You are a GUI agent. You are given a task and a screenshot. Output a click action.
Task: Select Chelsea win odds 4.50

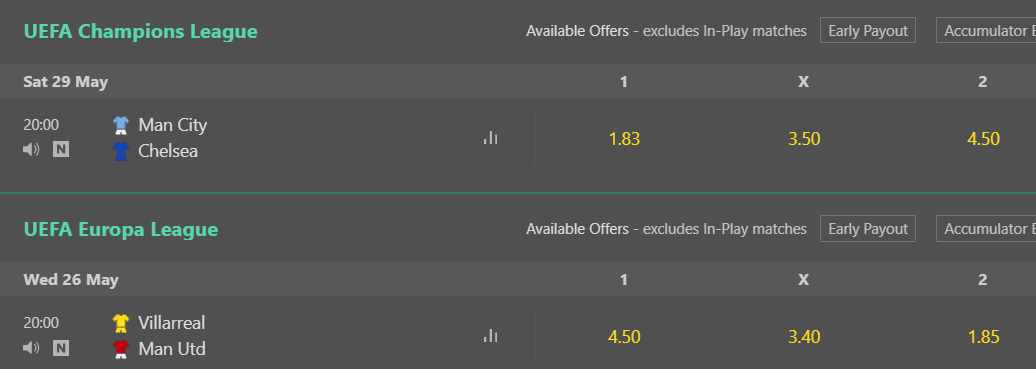click(x=983, y=139)
